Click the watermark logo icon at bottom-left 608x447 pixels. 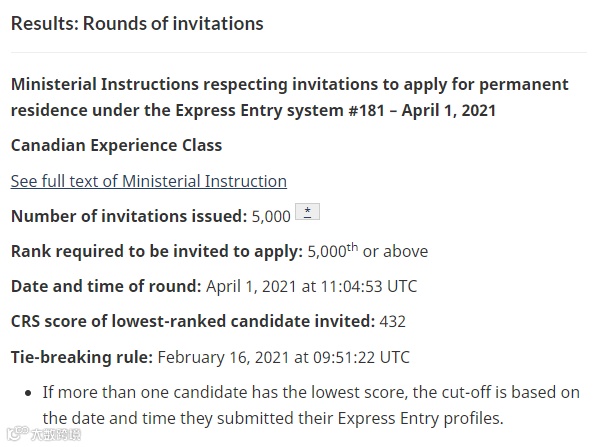point(15,434)
